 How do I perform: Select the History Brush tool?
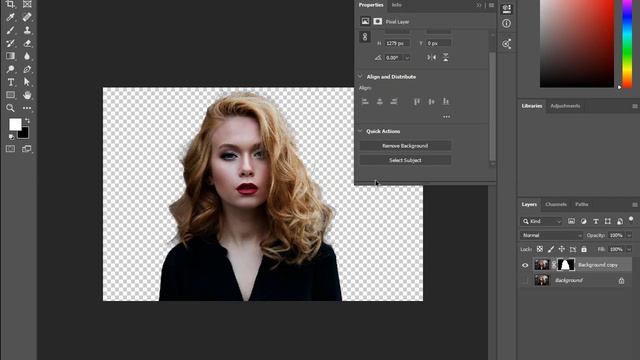coord(10,43)
